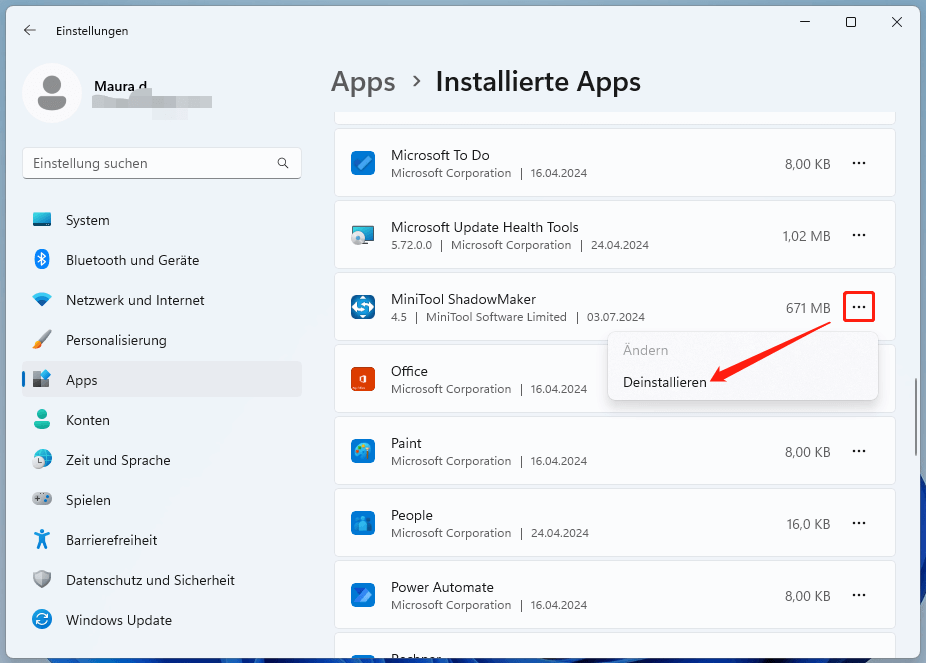The width and height of the screenshot is (926, 663).
Task: Click the Datenschutz shield icon
Action: point(42,579)
